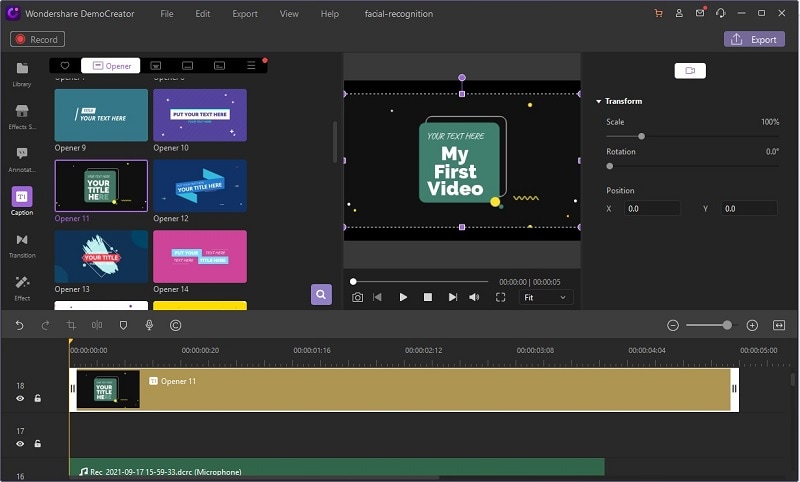
Task: Add a marker to the timeline
Action: click(123, 325)
